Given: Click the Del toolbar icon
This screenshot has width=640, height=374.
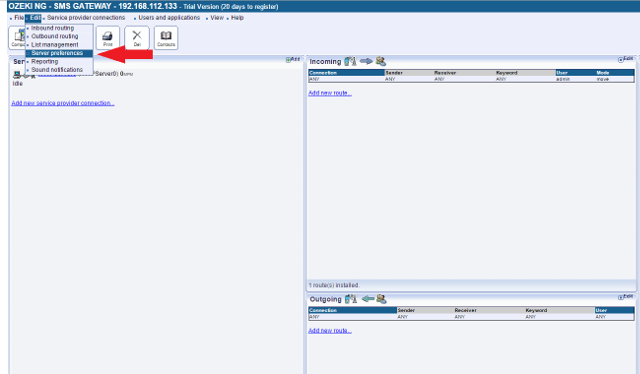Looking at the screenshot, I should click(x=137, y=38).
